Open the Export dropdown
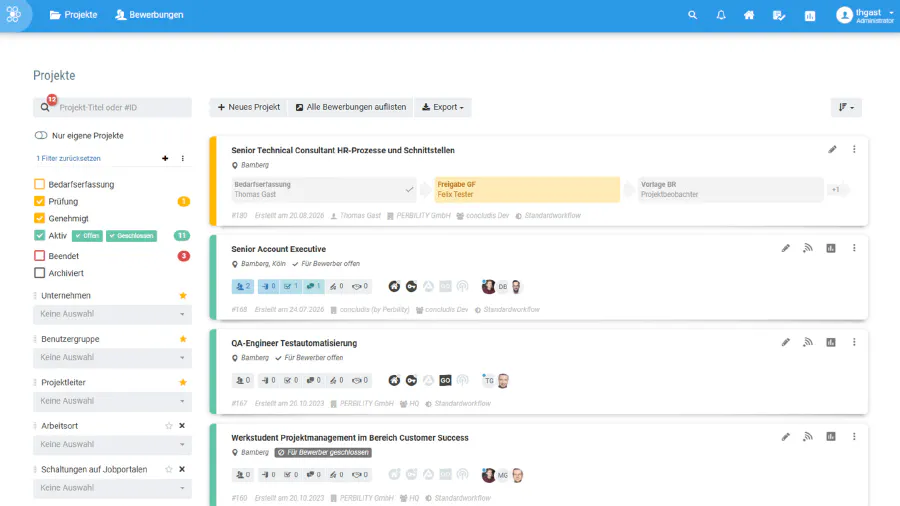The image size is (900, 506). 443,107
